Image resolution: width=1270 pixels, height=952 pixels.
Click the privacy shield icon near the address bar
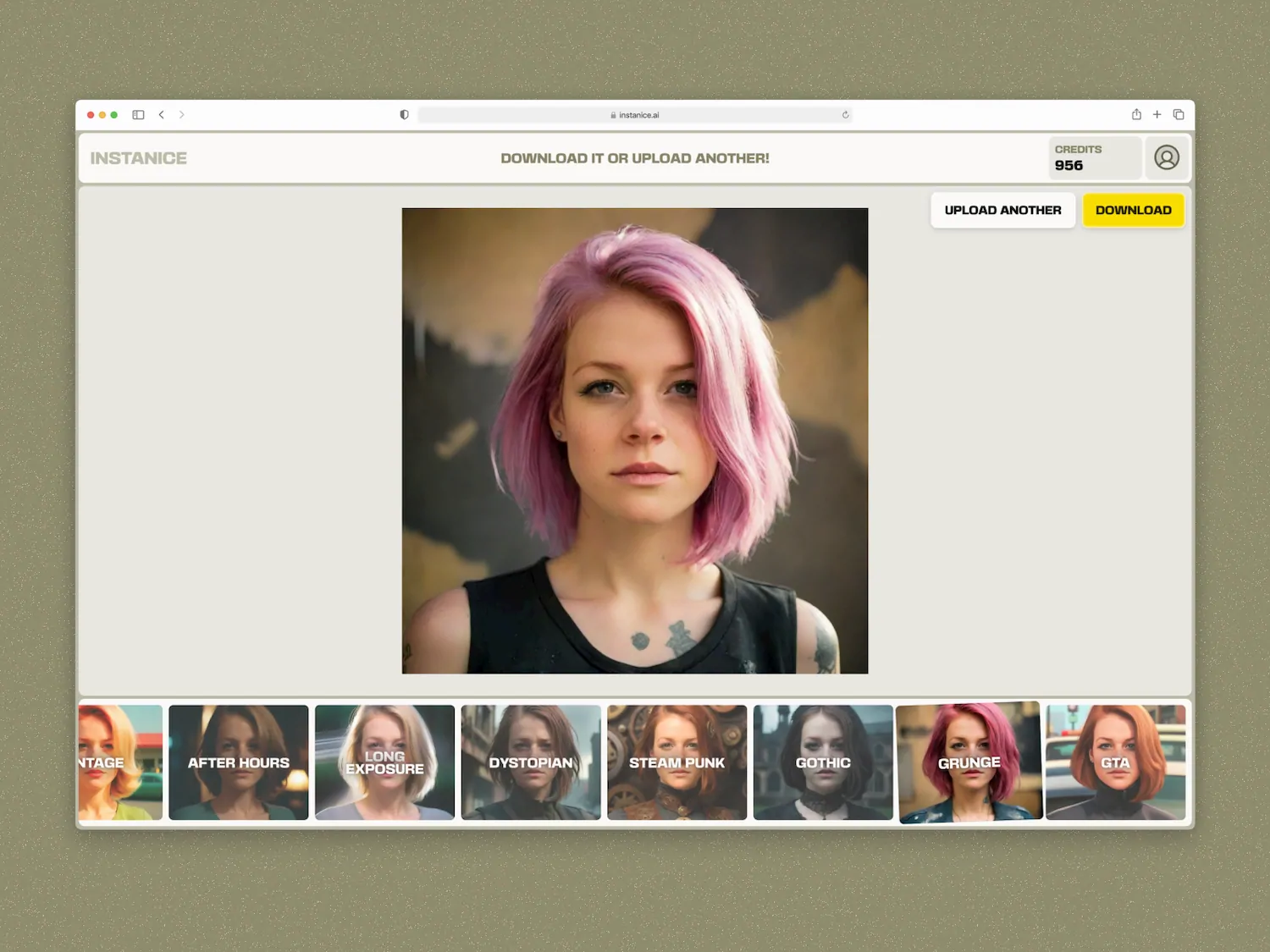click(404, 114)
